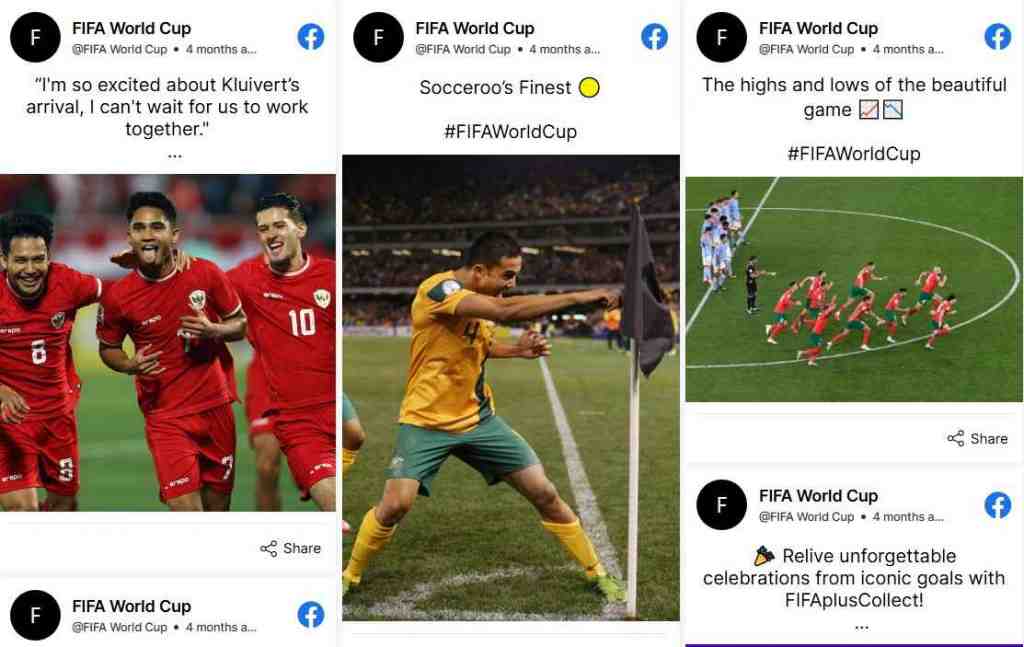Open Facebook icon on FIFAplusCollect post

(x=998, y=505)
